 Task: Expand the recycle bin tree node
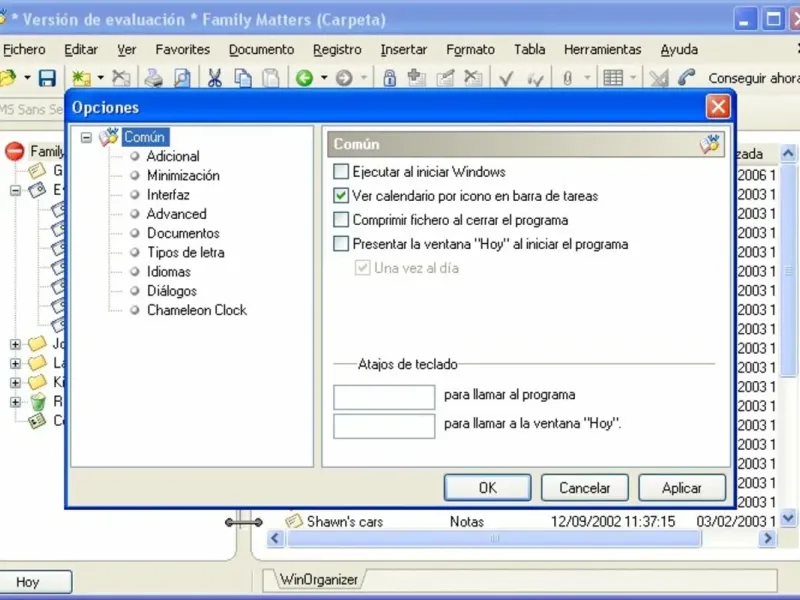15,402
